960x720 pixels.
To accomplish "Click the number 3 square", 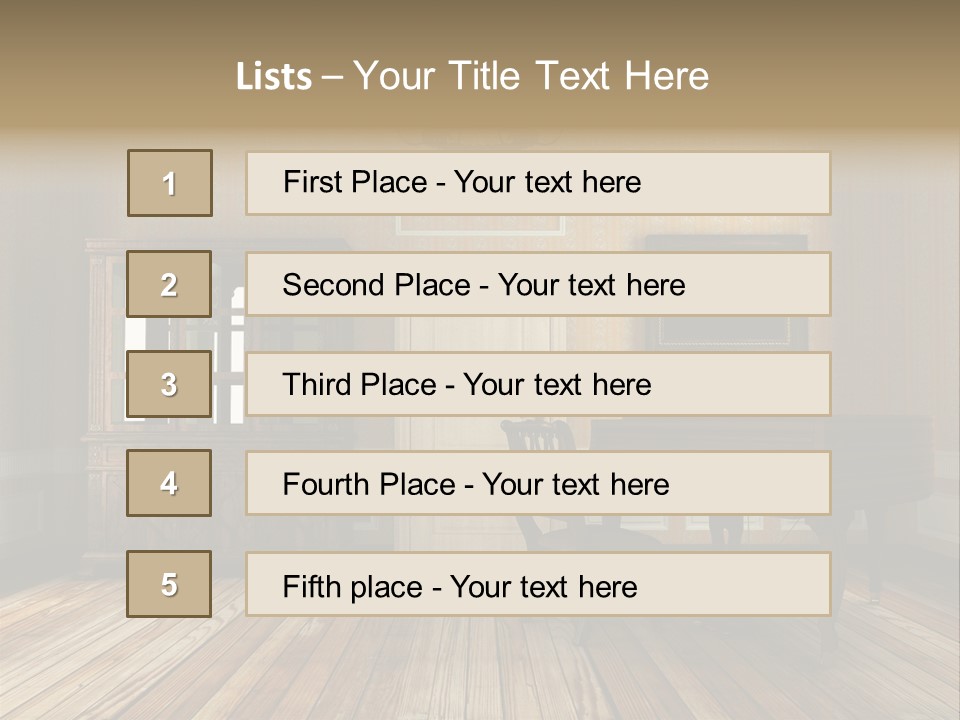I will [x=169, y=384].
